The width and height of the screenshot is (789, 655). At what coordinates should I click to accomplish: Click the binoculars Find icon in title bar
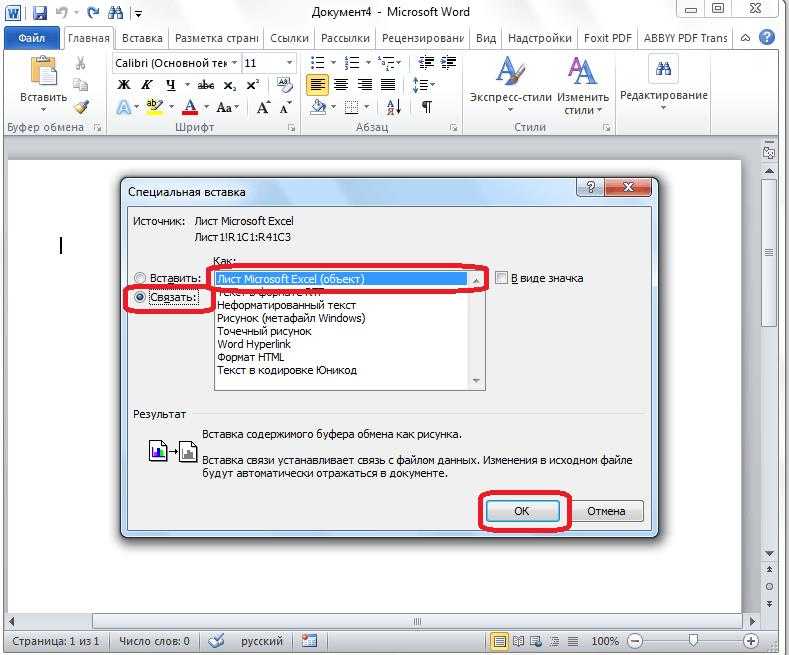(116, 13)
